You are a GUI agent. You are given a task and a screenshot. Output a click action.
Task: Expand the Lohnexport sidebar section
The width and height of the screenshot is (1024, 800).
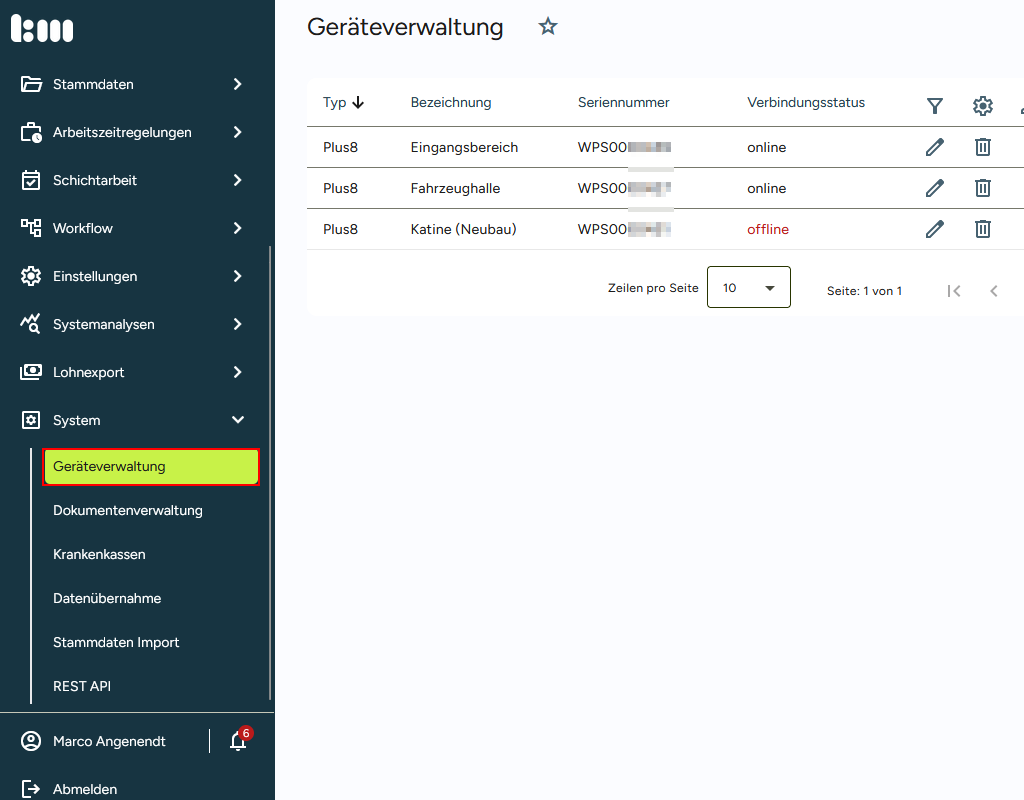click(135, 372)
